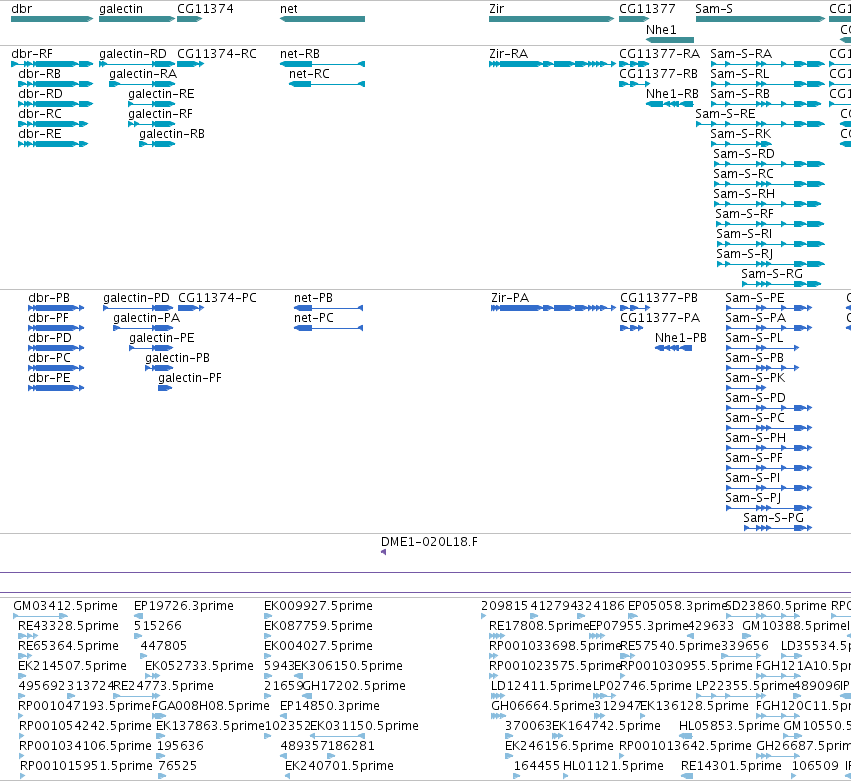851x781 pixels.
Task: Select LD12411.5prime EST feature
Action: (498, 696)
